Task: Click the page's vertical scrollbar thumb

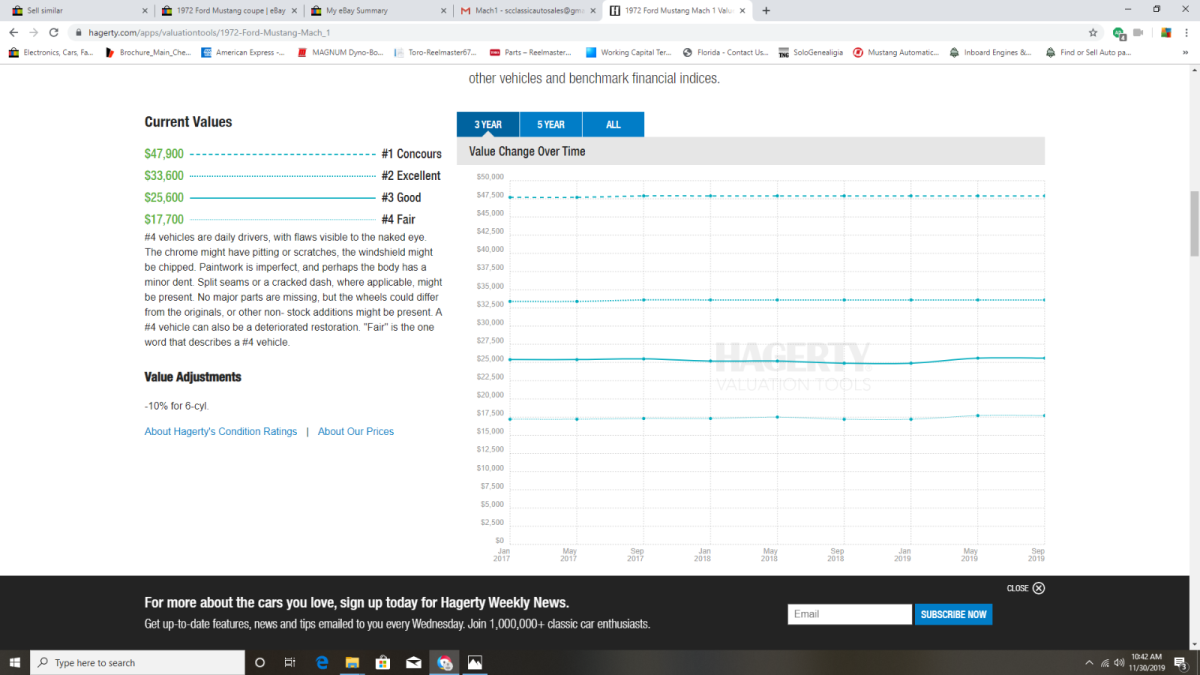Action: [1193, 222]
